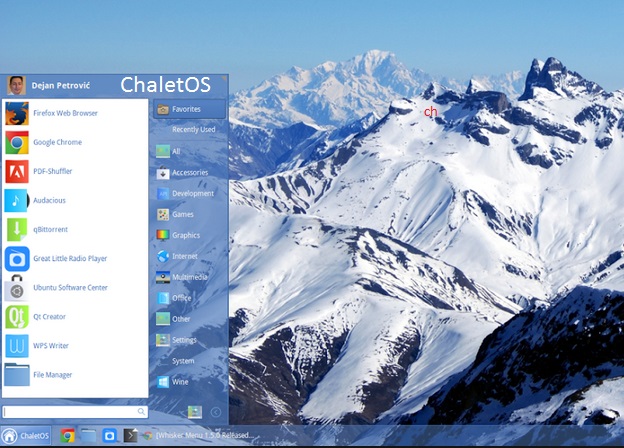Open the Accessories category

tap(189, 172)
